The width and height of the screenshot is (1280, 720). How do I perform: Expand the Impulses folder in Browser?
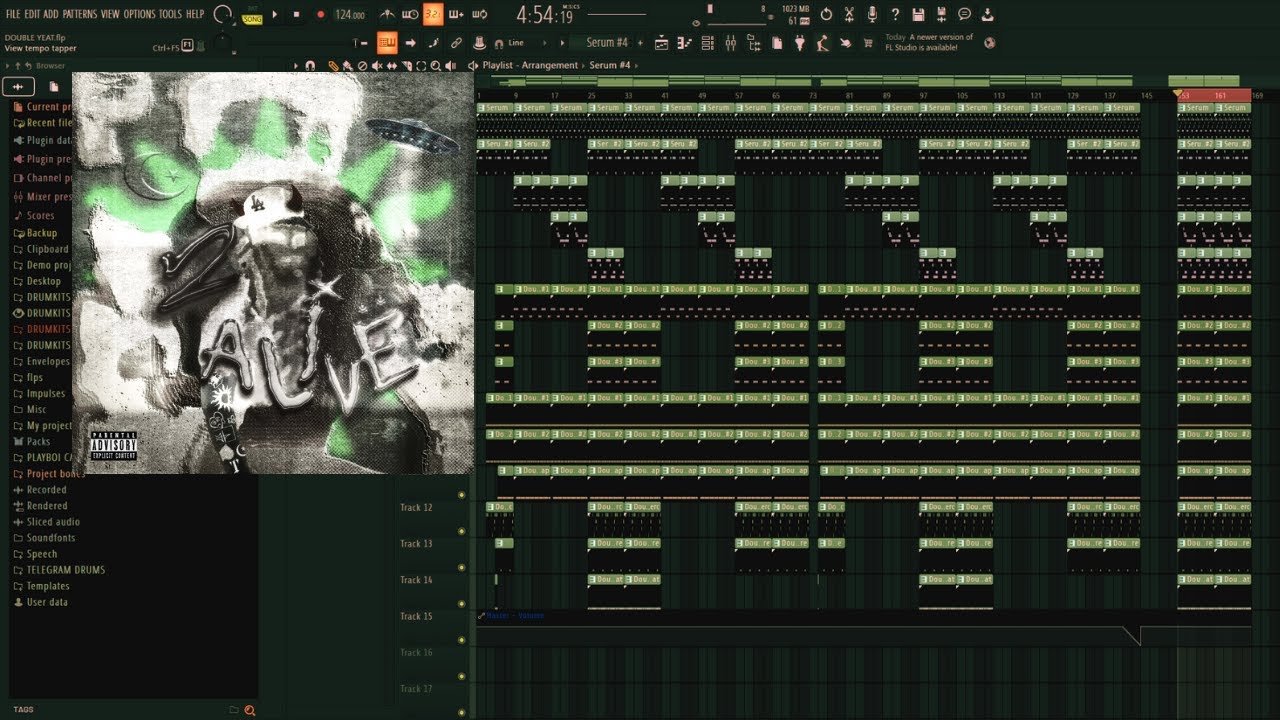click(45, 393)
